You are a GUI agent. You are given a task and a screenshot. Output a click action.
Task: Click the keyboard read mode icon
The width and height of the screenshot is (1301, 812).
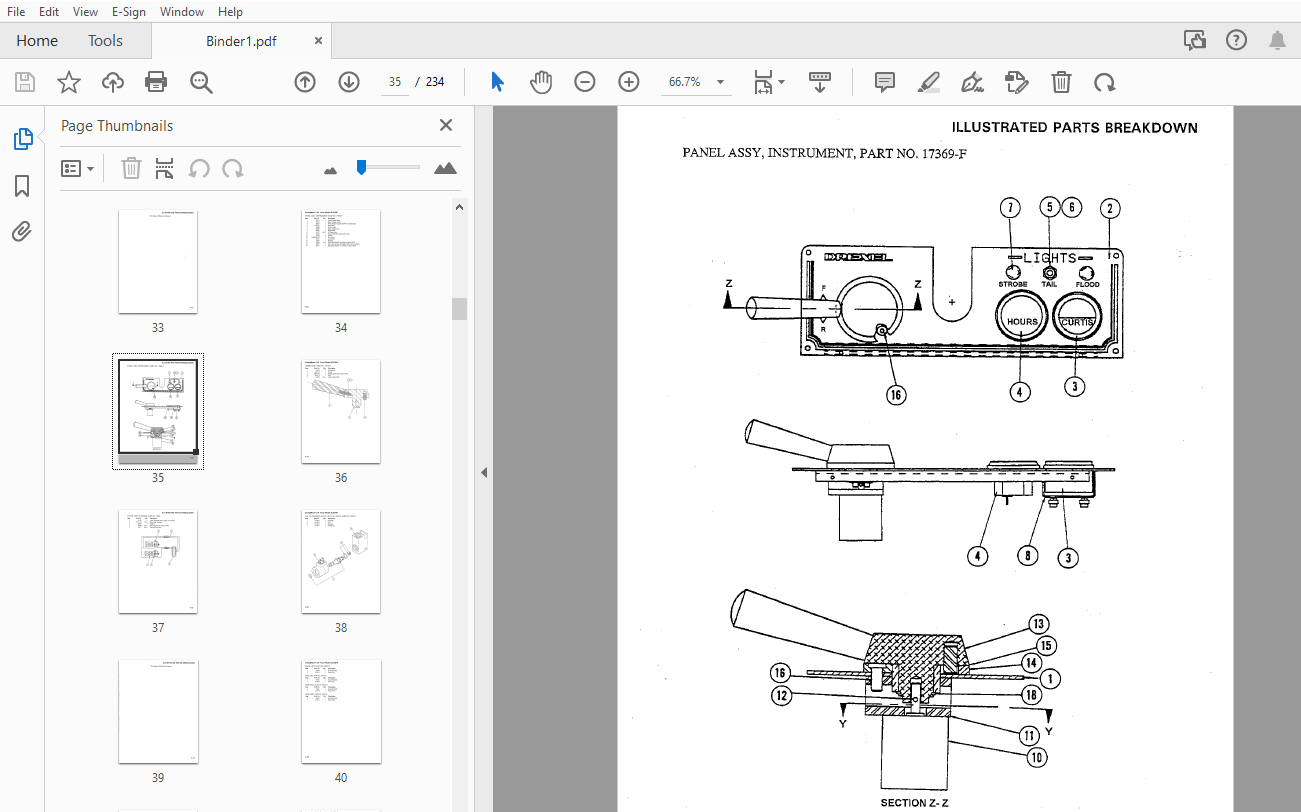[820, 82]
